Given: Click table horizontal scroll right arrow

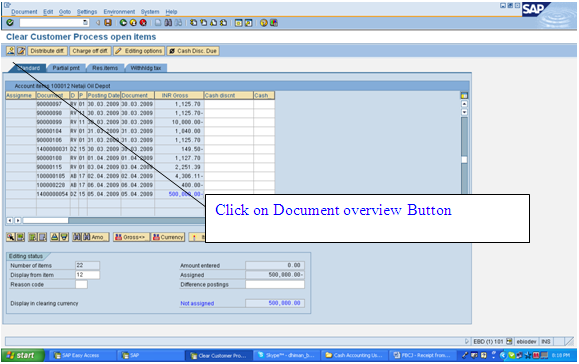Looking at the screenshot, I should [x=17, y=220].
